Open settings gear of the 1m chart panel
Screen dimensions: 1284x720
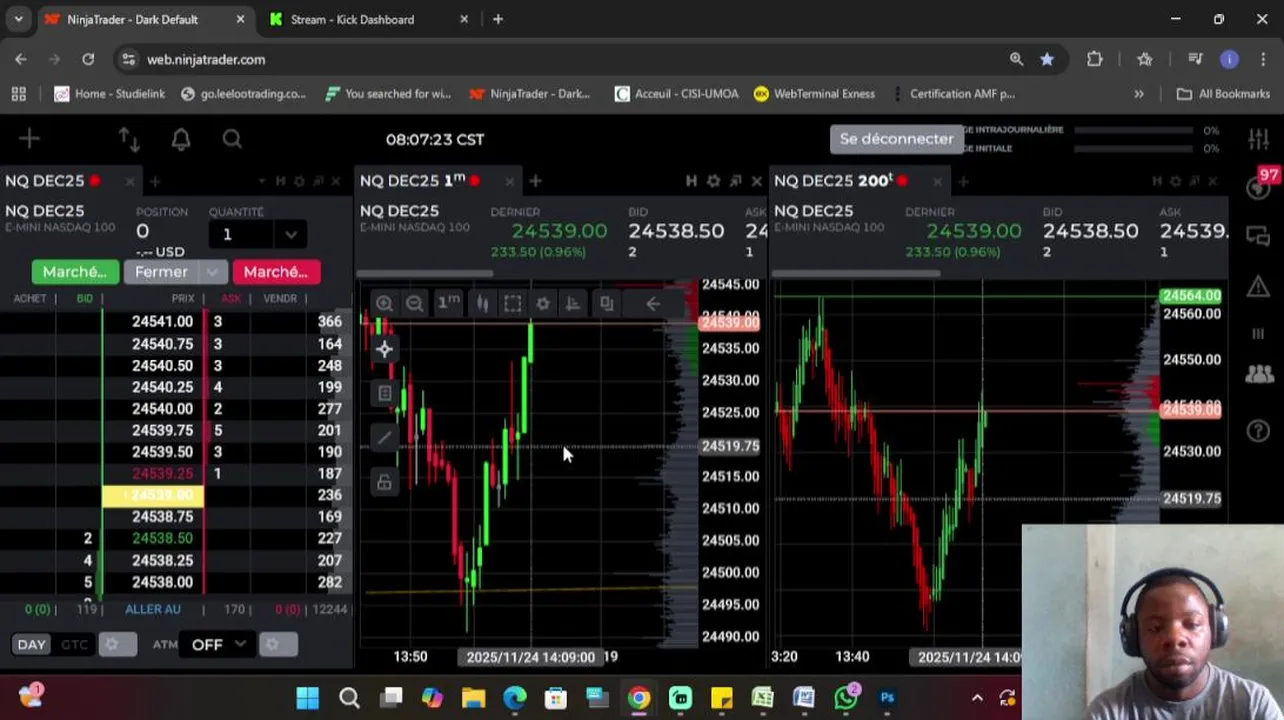[x=713, y=181]
